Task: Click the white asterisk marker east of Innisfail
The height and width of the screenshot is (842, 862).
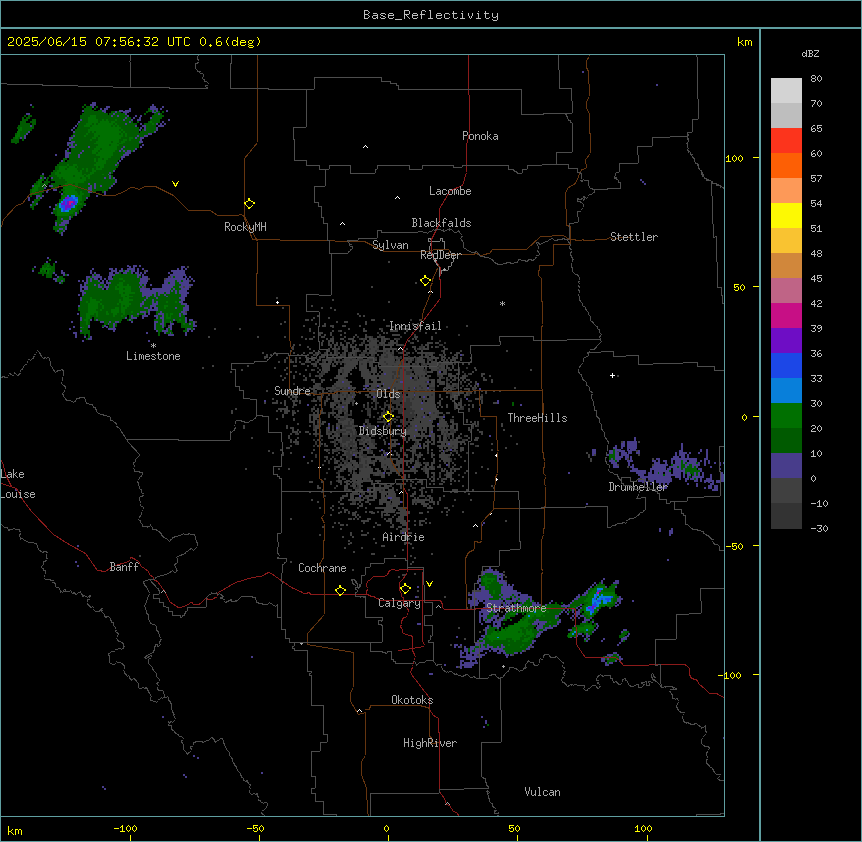Action: point(502,303)
